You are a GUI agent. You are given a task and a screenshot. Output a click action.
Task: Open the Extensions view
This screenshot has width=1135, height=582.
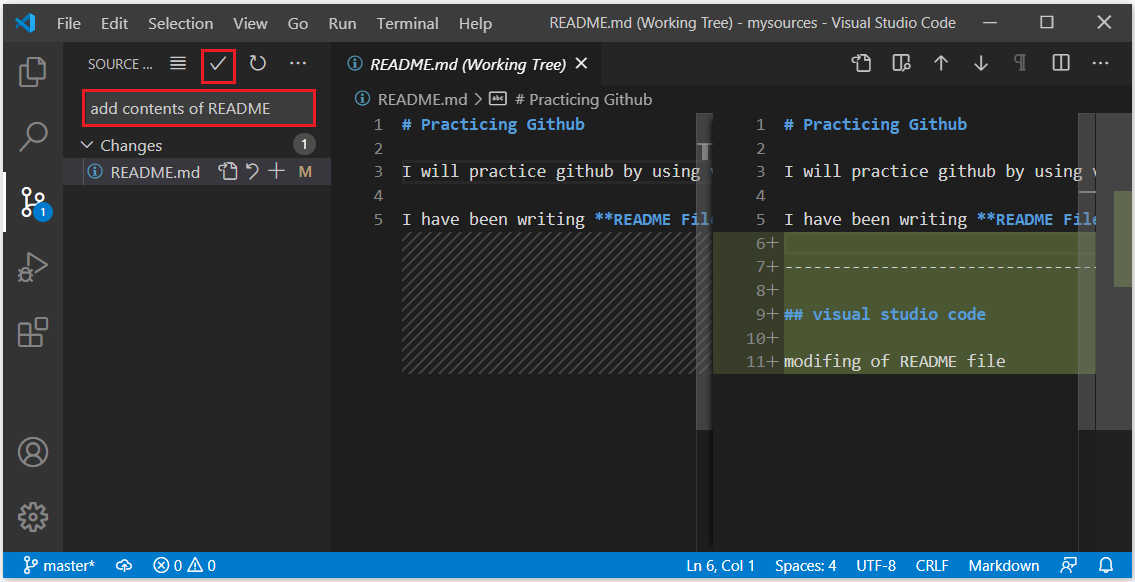33,332
